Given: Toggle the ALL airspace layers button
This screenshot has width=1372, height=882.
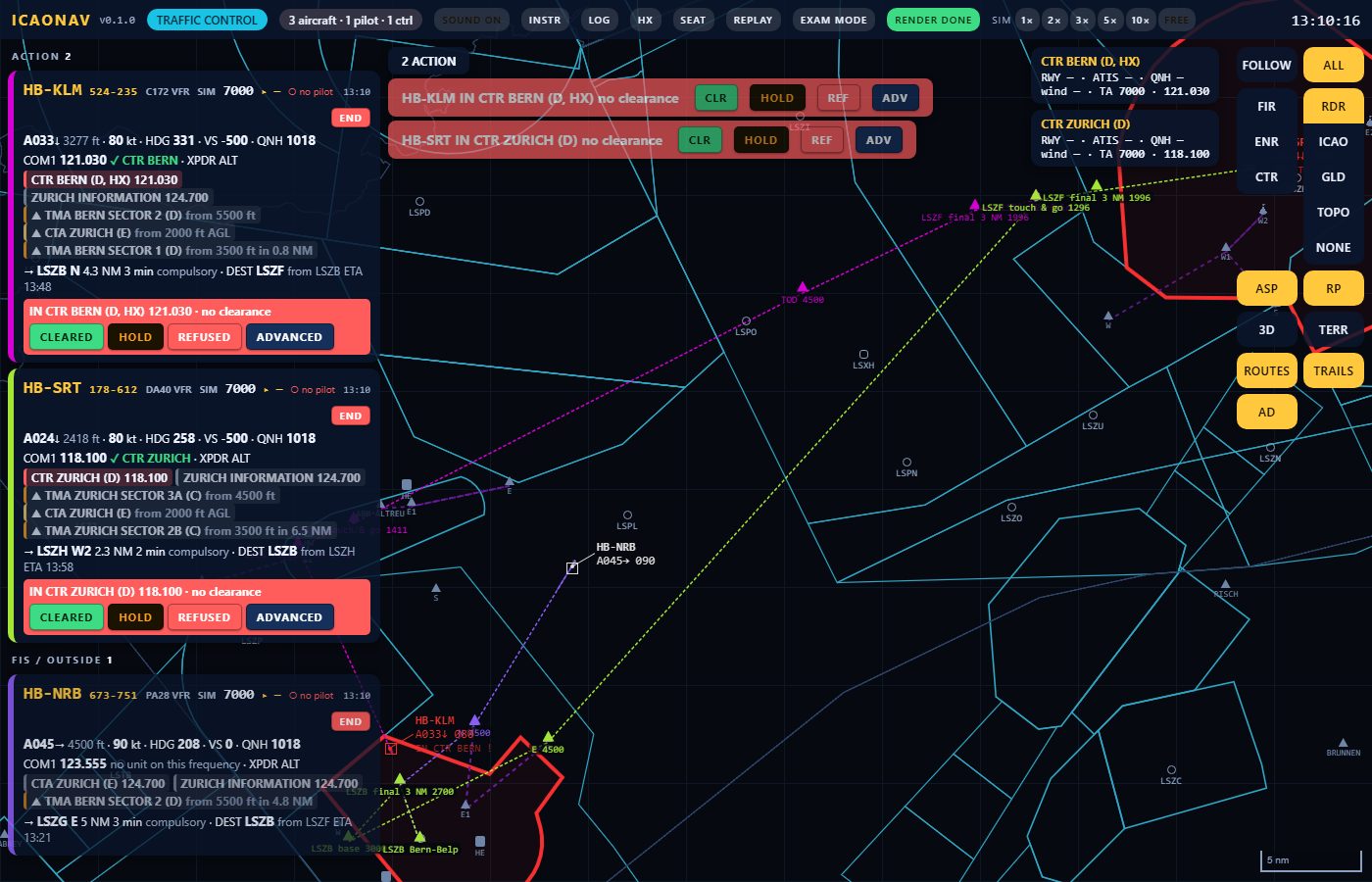Looking at the screenshot, I should (x=1333, y=66).
